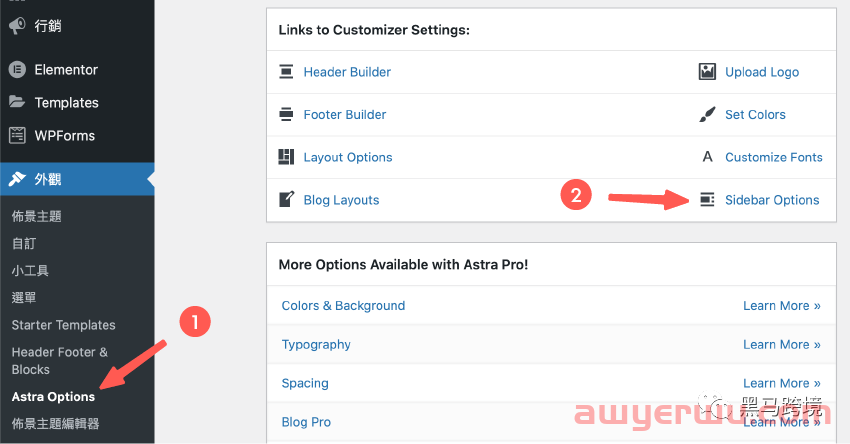Screen dimensions: 850x444
Task: Click the Blog Layouts pencil icon
Action: pyautogui.click(x=286, y=200)
